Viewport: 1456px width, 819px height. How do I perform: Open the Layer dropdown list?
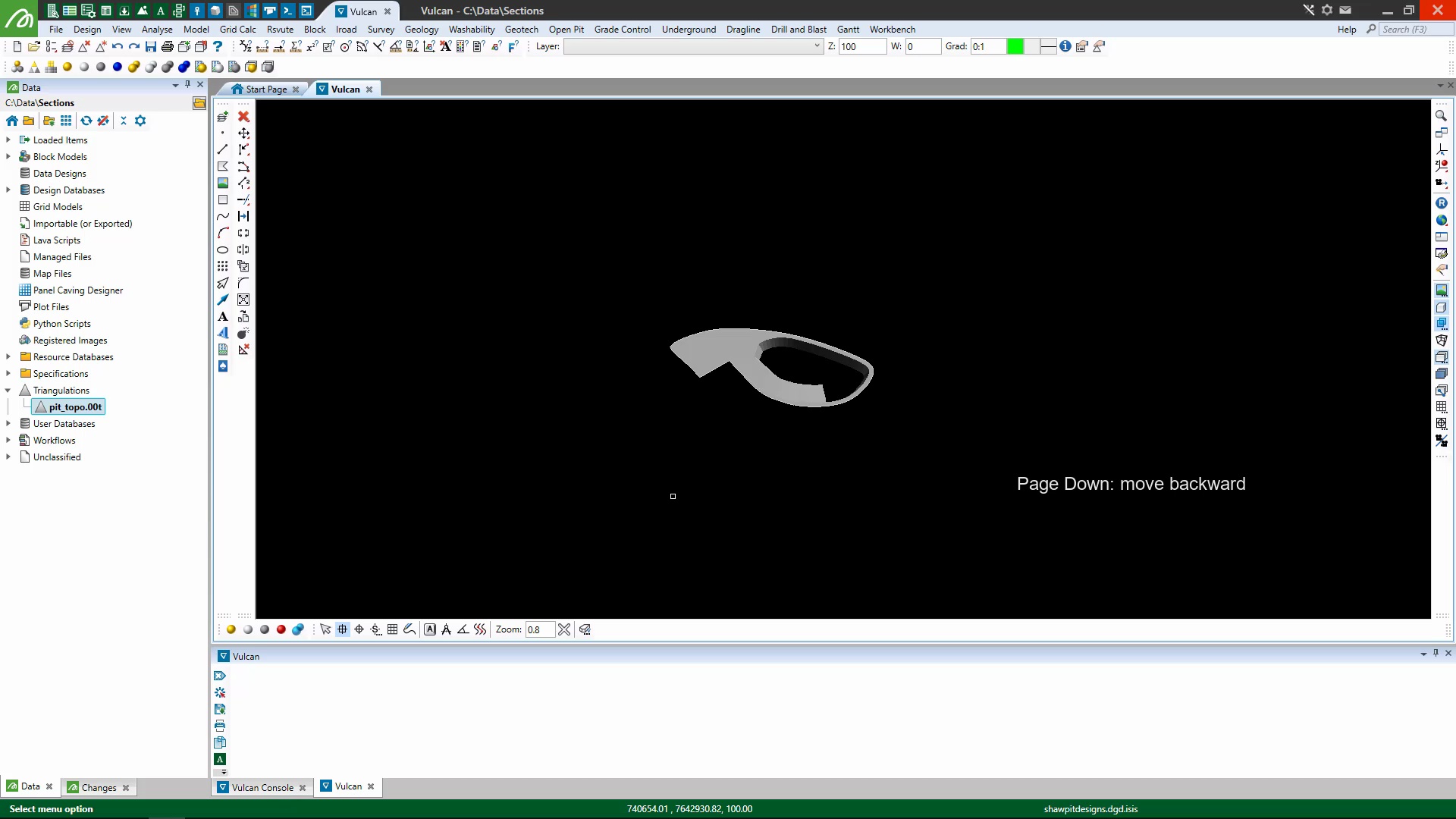(817, 46)
